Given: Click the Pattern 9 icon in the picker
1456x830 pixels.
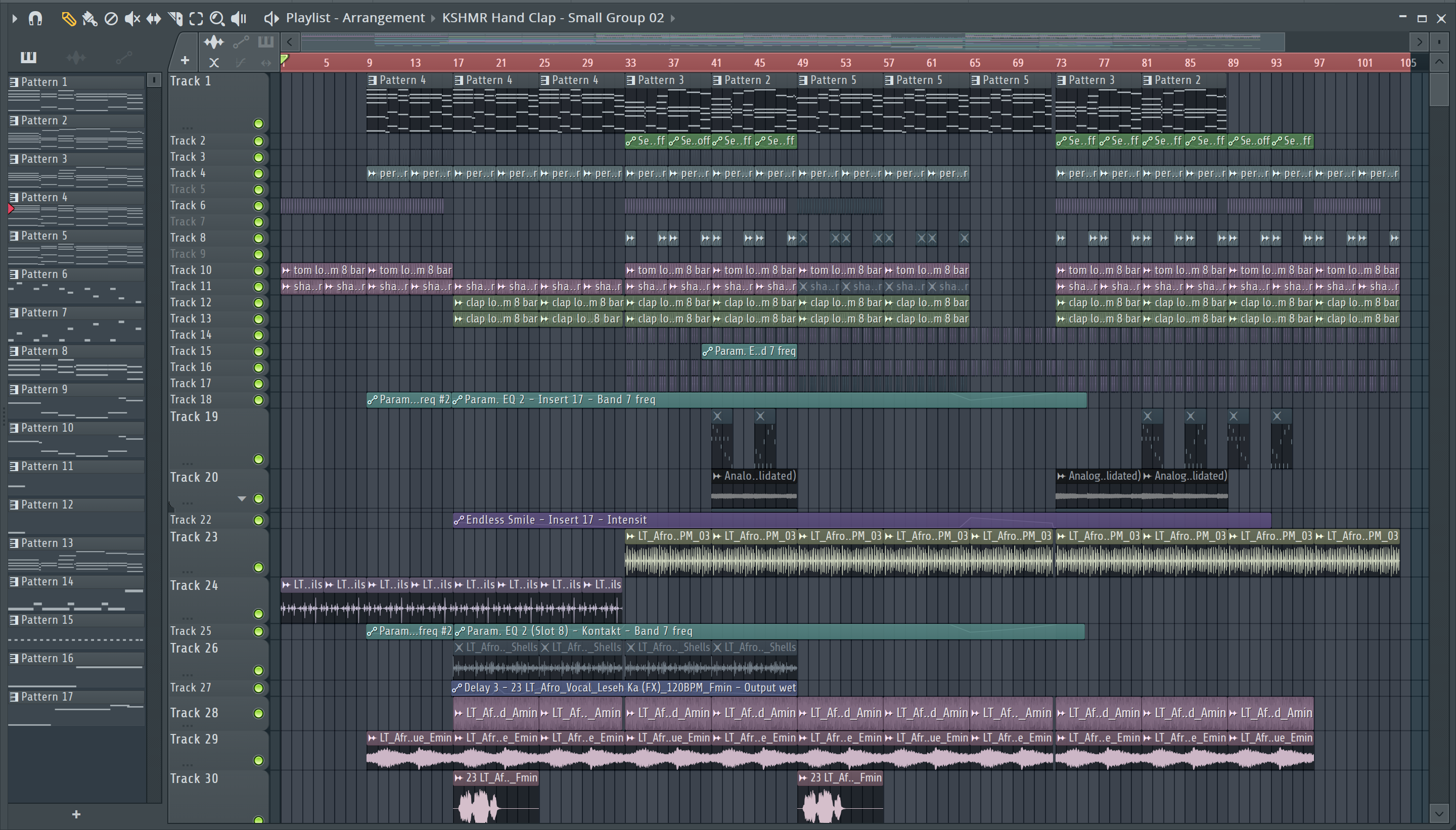Looking at the screenshot, I should 14,389.
